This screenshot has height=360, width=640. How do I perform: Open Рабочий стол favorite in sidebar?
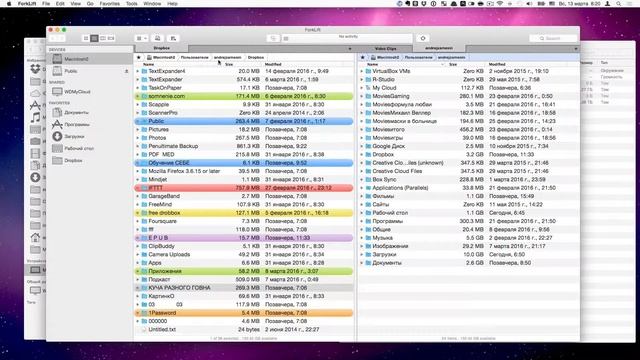pyautogui.click(x=89, y=149)
